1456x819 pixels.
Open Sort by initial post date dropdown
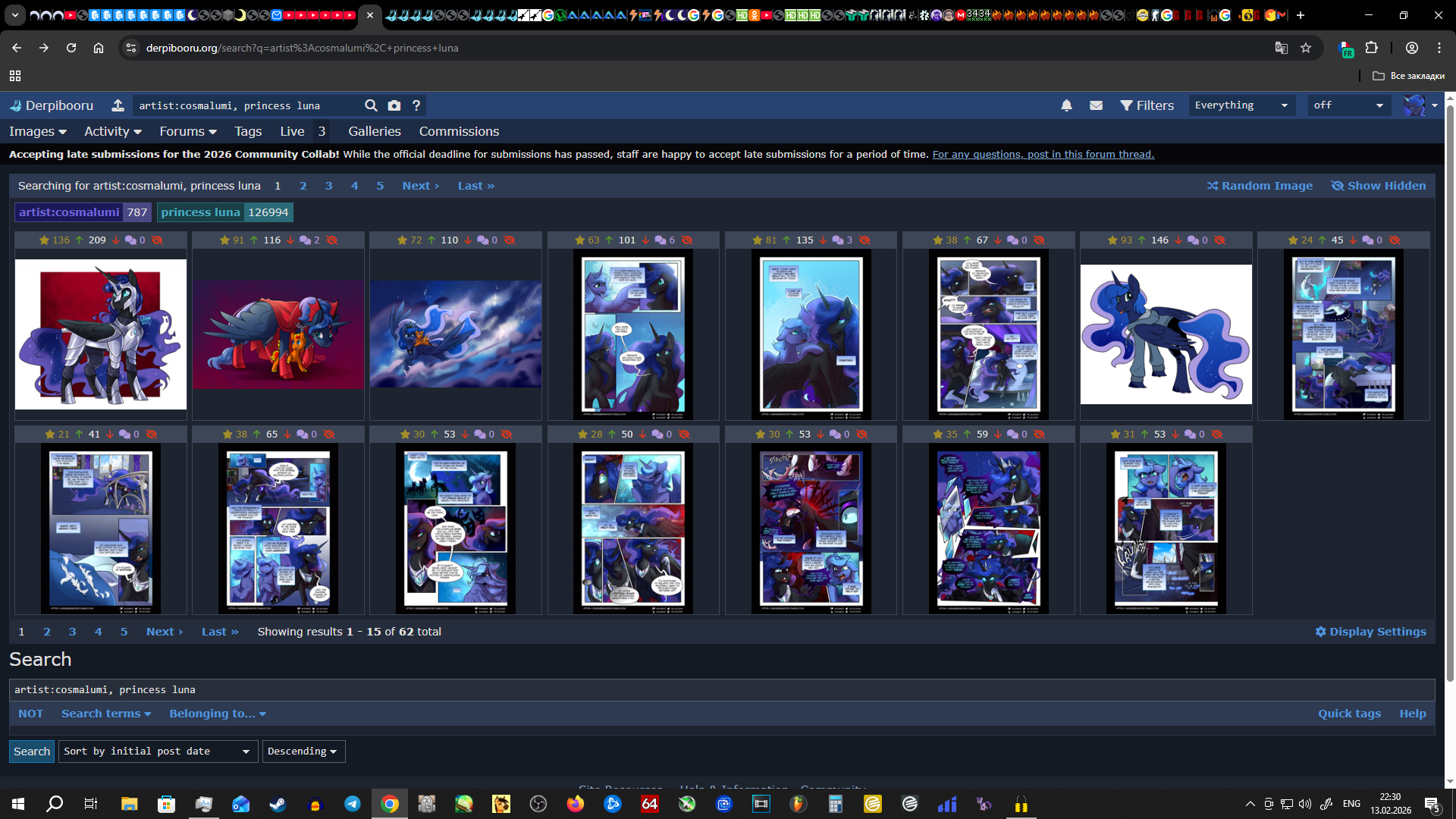pyautogui.click(x=157, y=752)
